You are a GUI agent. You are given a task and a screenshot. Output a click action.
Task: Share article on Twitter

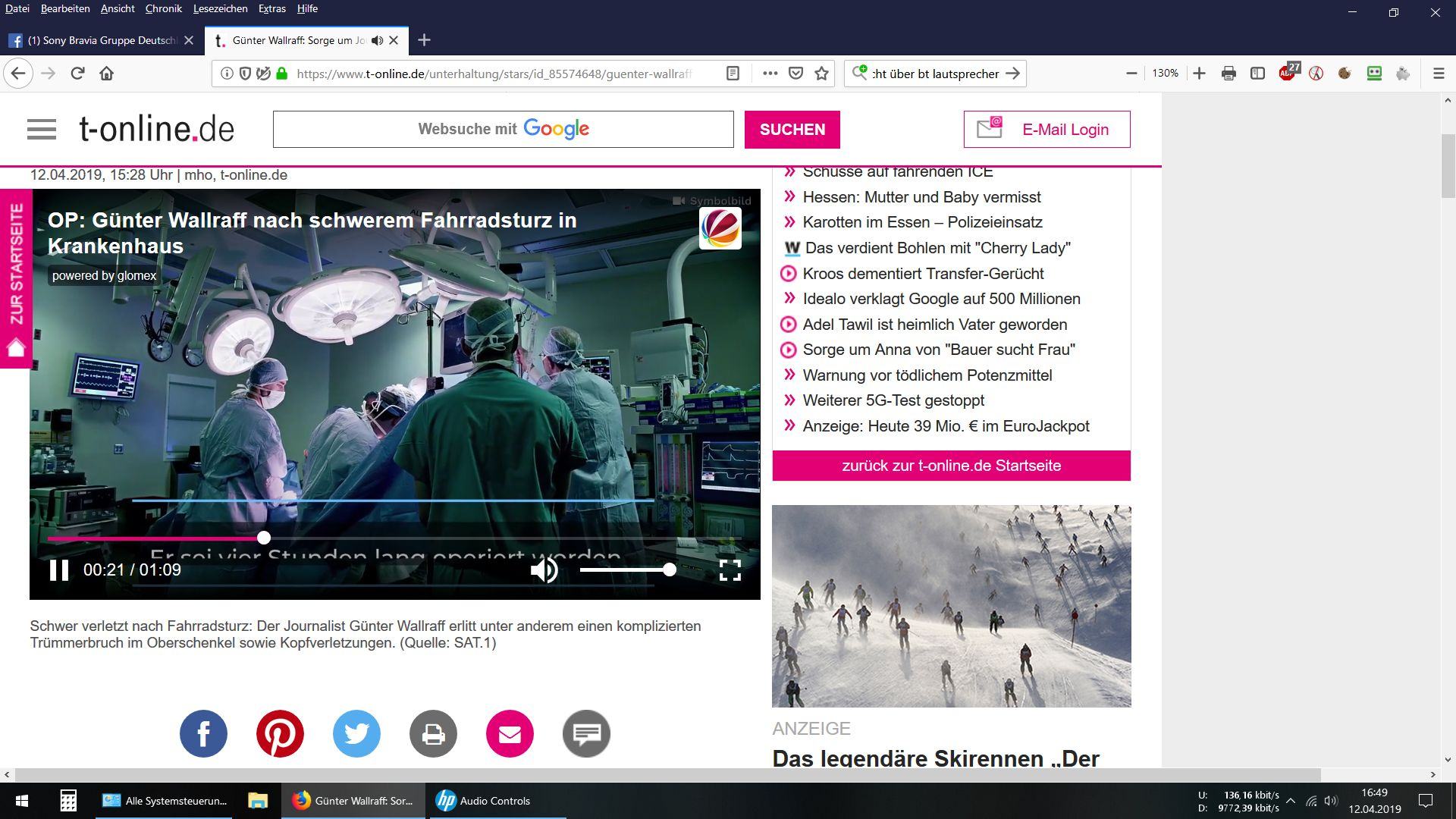point(356,733)
